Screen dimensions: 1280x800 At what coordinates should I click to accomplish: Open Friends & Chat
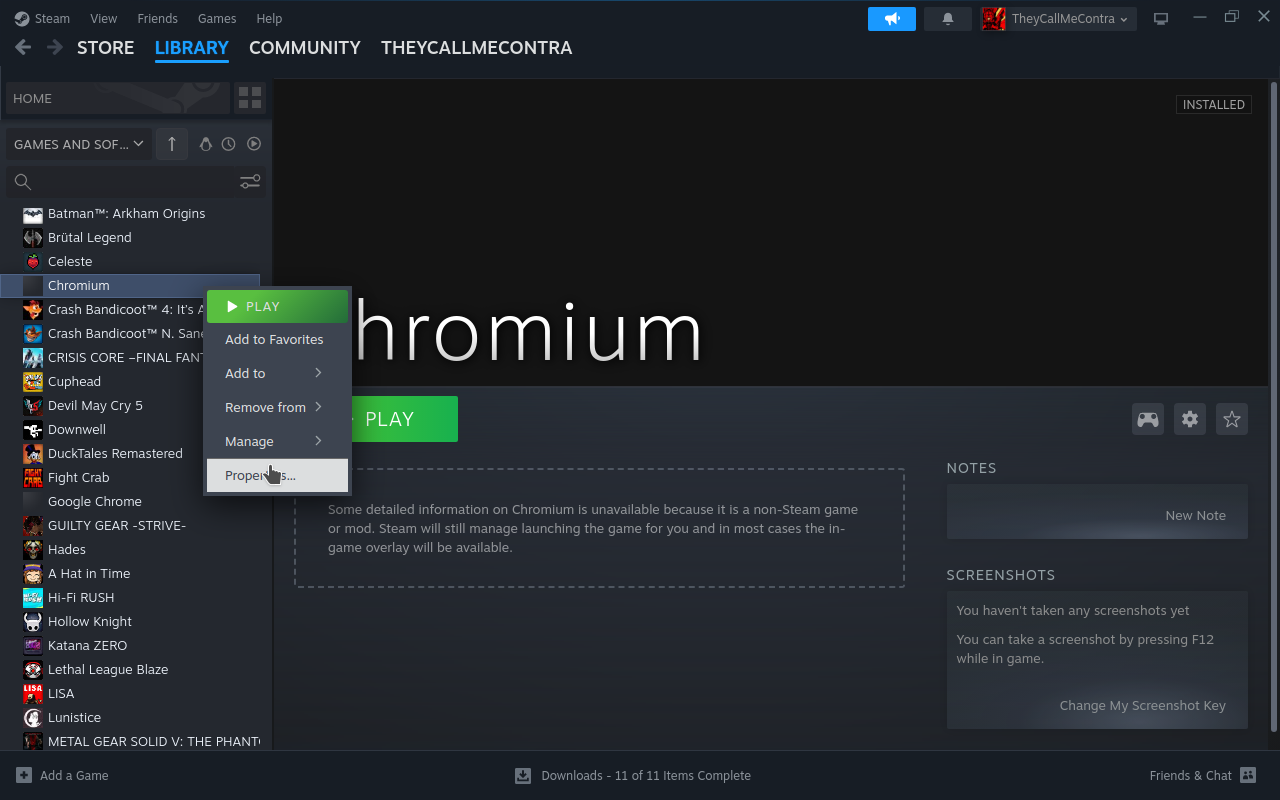(x=1203, y=775)
